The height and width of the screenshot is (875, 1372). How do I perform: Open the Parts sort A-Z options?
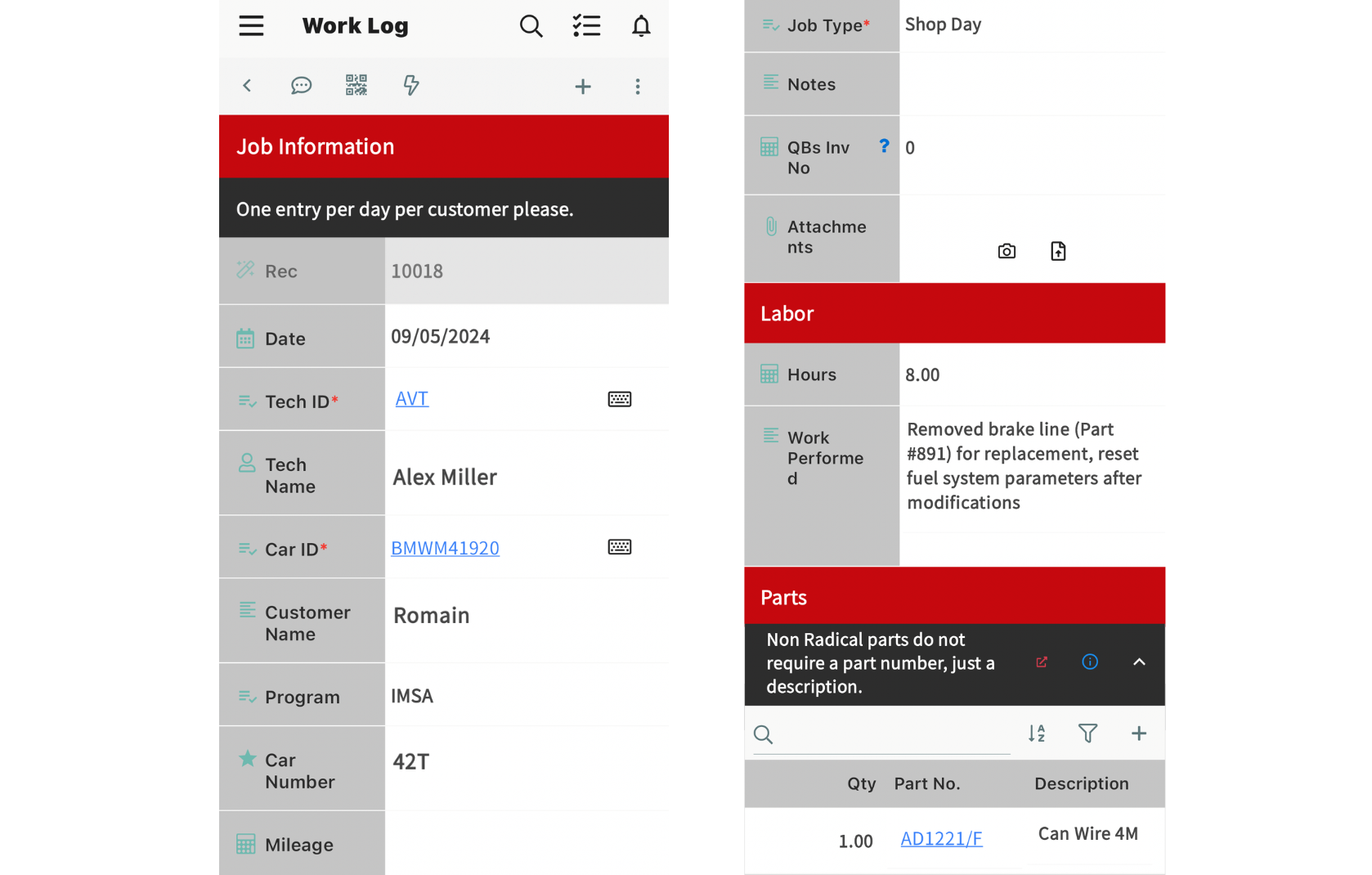[x=1037, y=734]
